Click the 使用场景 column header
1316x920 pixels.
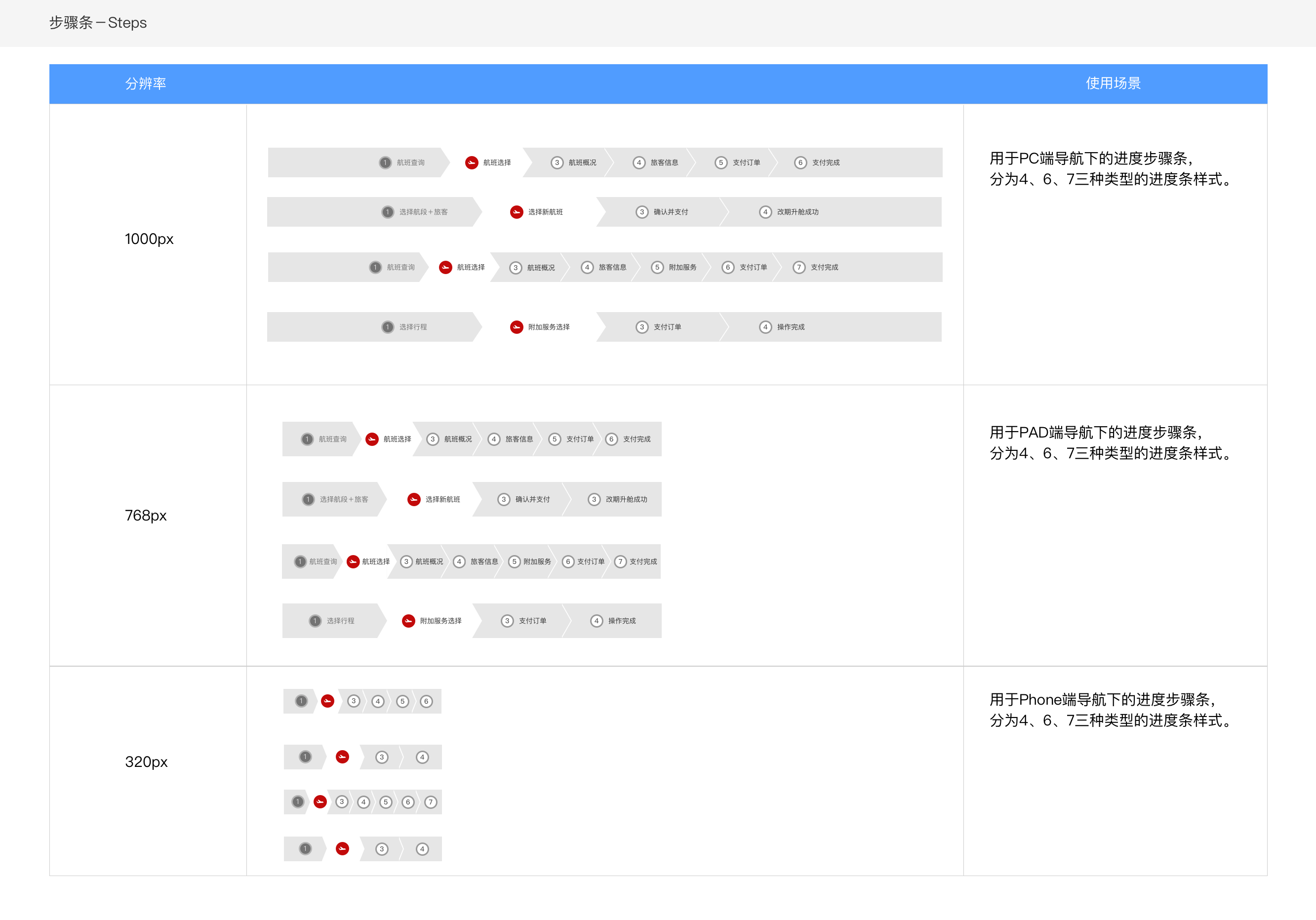tap(1113, 83)
